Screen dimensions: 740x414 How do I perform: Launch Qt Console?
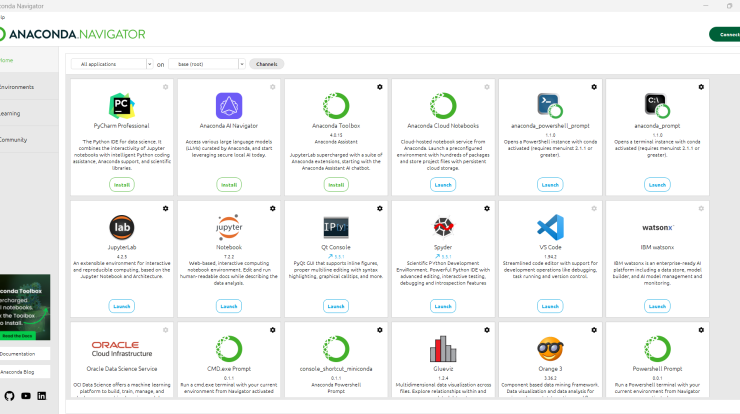[336, 306]
